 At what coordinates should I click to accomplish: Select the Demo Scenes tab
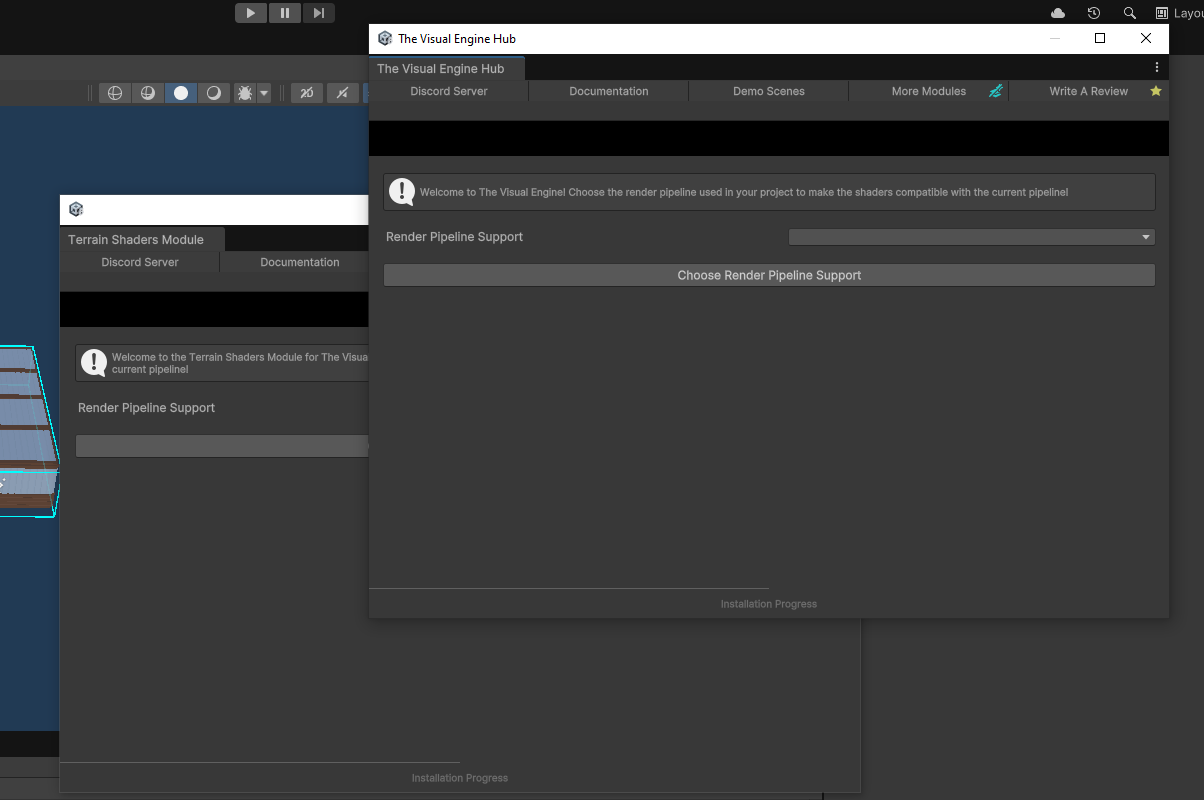click(768, 91)
